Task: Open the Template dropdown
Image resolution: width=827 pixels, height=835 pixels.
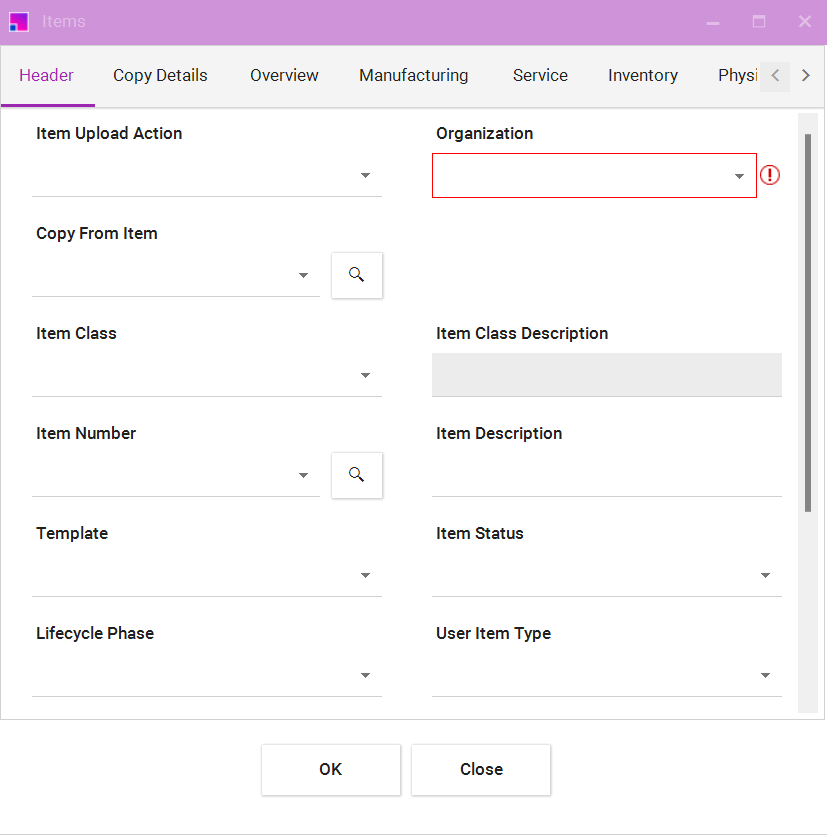Action: click(x=365, y=576)
